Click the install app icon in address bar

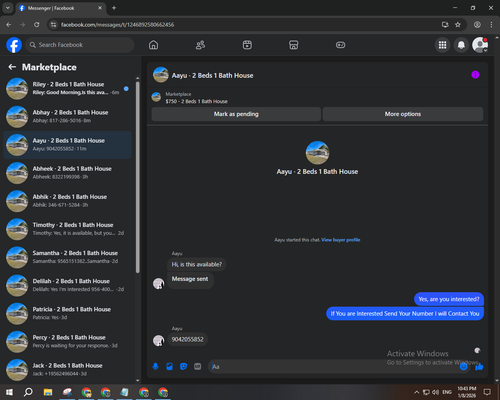445,25
